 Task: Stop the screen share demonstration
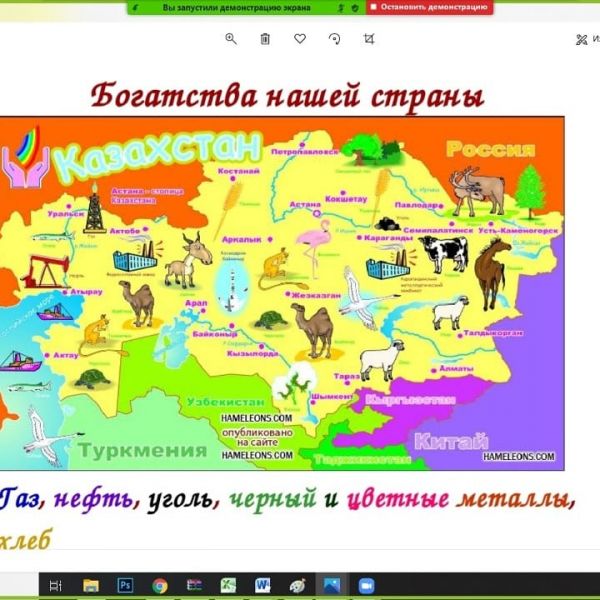point(430,7)
